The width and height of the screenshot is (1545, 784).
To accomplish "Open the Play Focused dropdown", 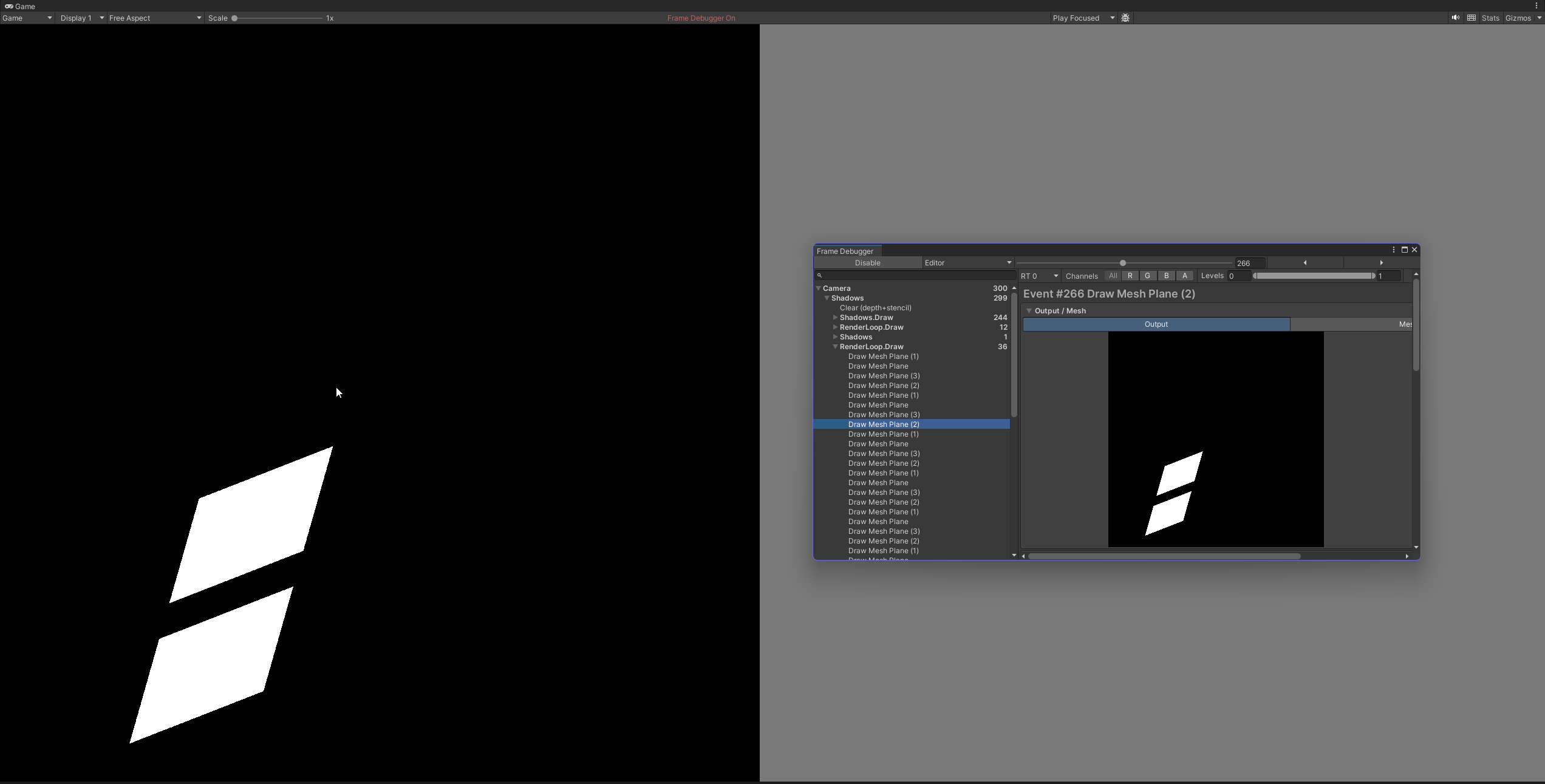I will coord(1083,18).
